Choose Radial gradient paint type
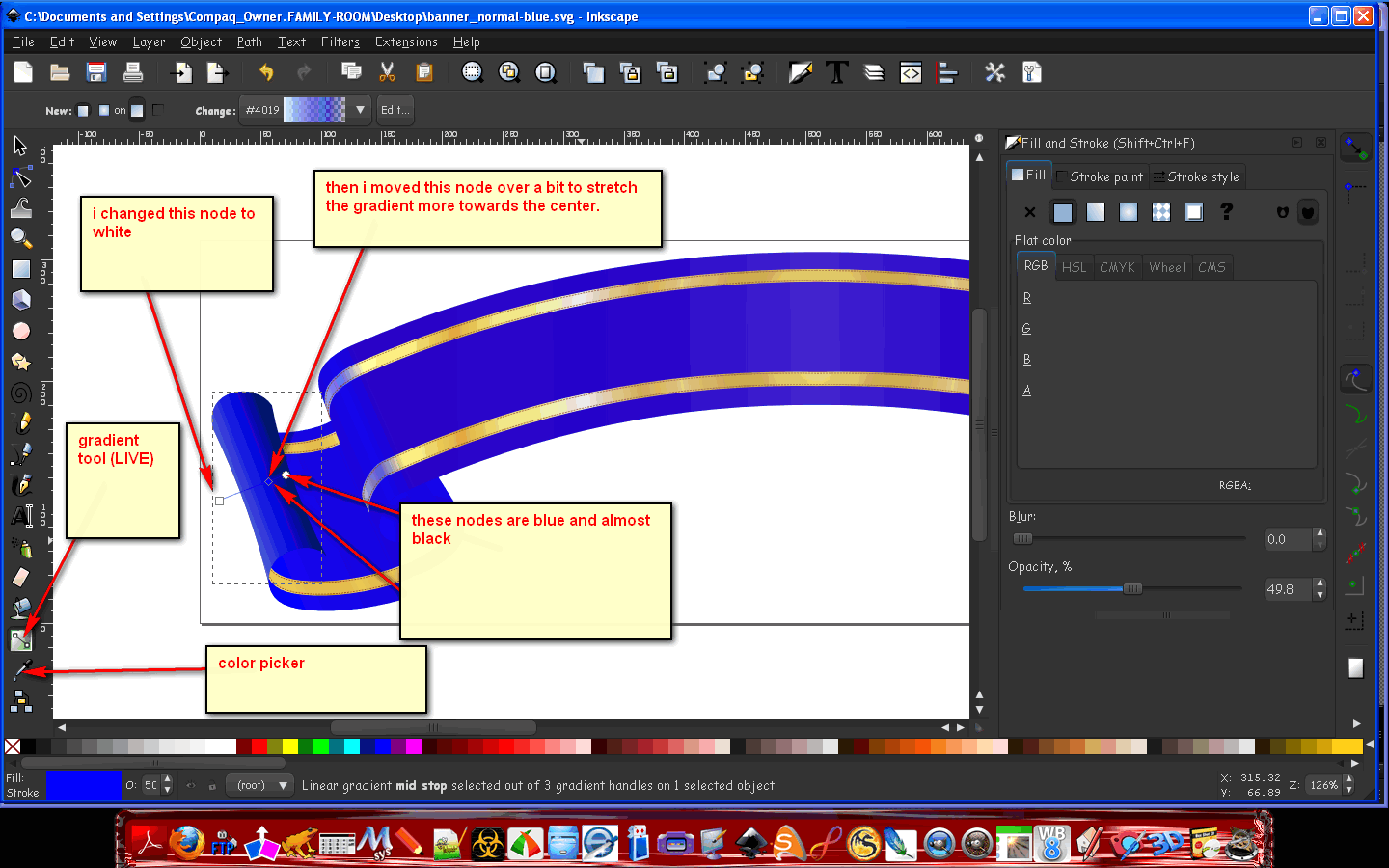 pyautogui.click(x=1129, y=212)
